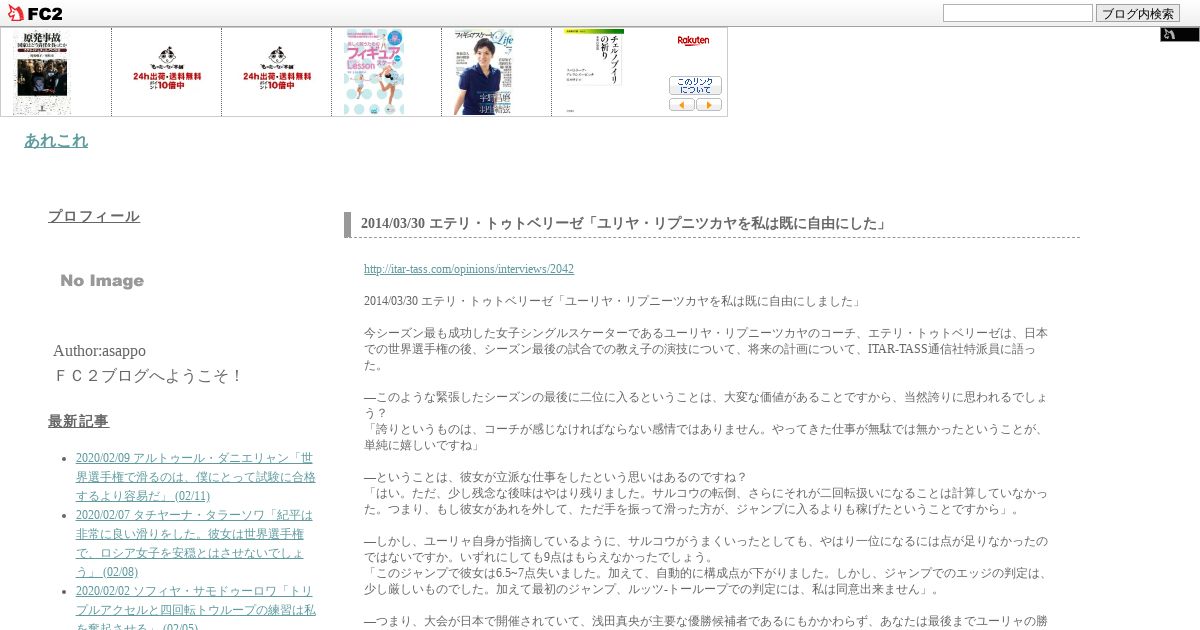Click the post title 2014/03/30 エテリ・トゥトベリーゼ
This screenshot has width=1200, height=630.
coord(625,224)
